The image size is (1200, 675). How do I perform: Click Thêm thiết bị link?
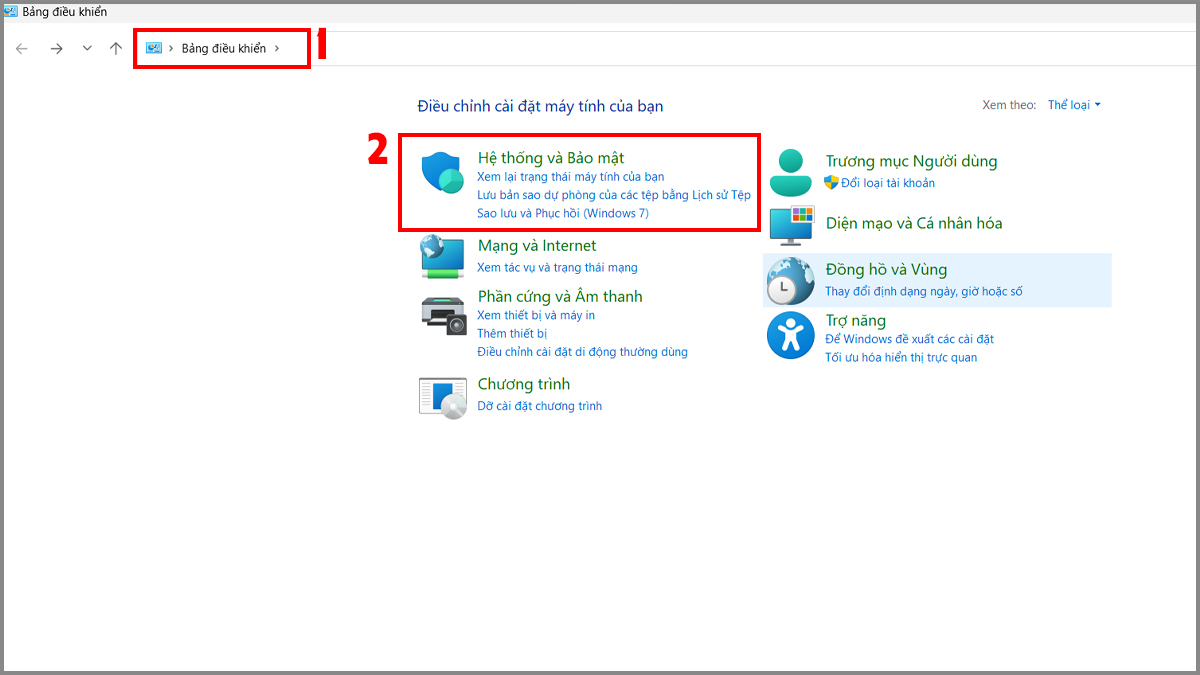click(512, 334)
